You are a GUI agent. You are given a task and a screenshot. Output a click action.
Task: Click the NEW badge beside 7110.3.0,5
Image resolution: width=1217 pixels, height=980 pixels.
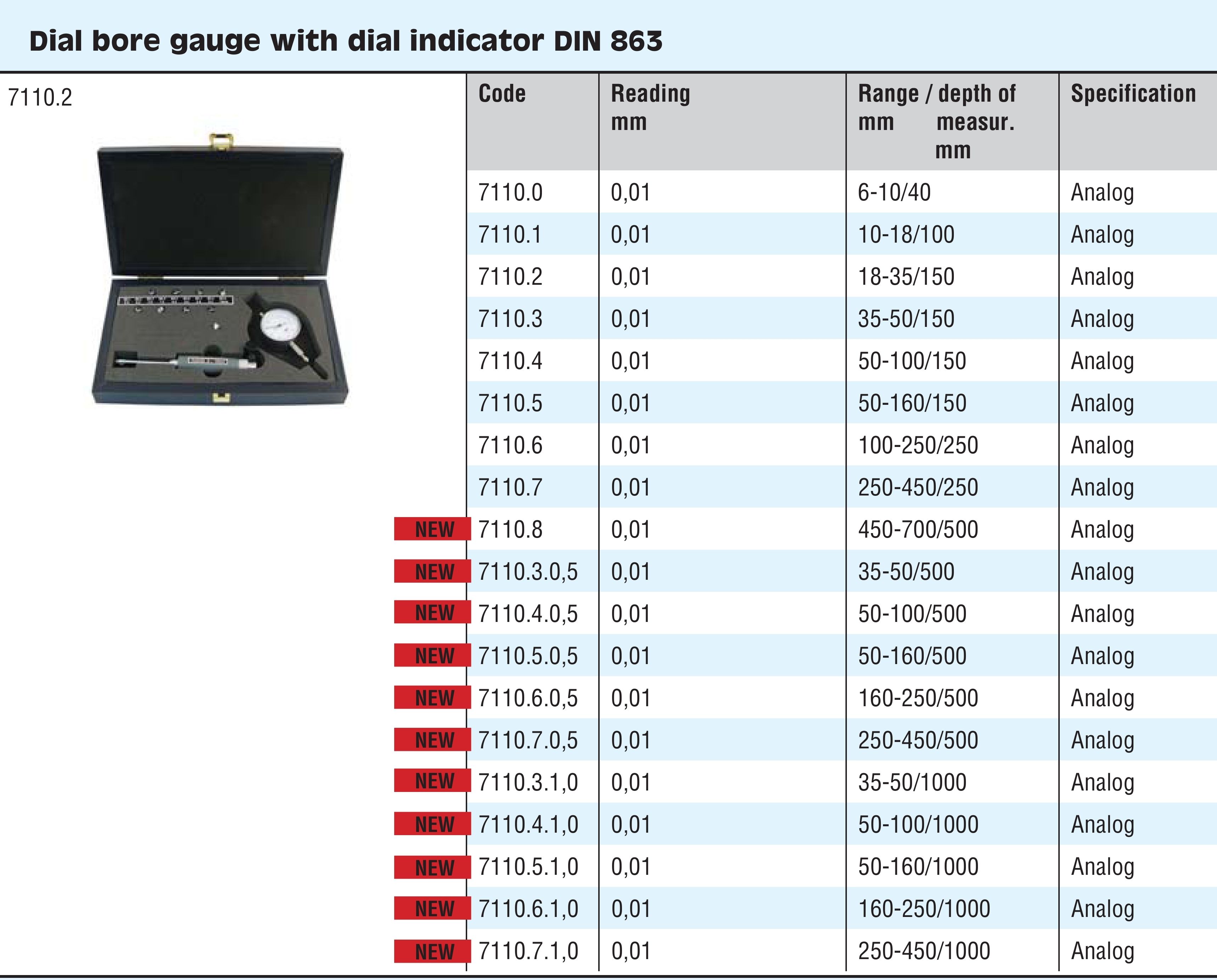pos(432,571)
